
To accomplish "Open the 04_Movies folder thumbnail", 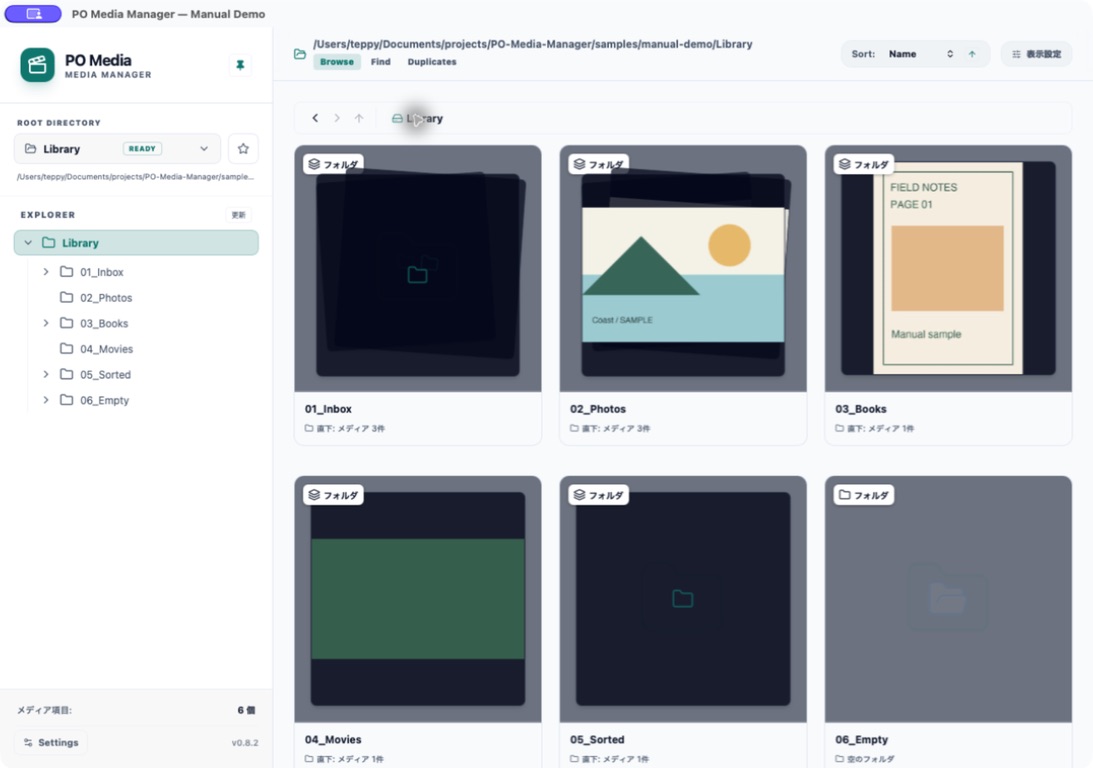I will [x=418, y=599].
